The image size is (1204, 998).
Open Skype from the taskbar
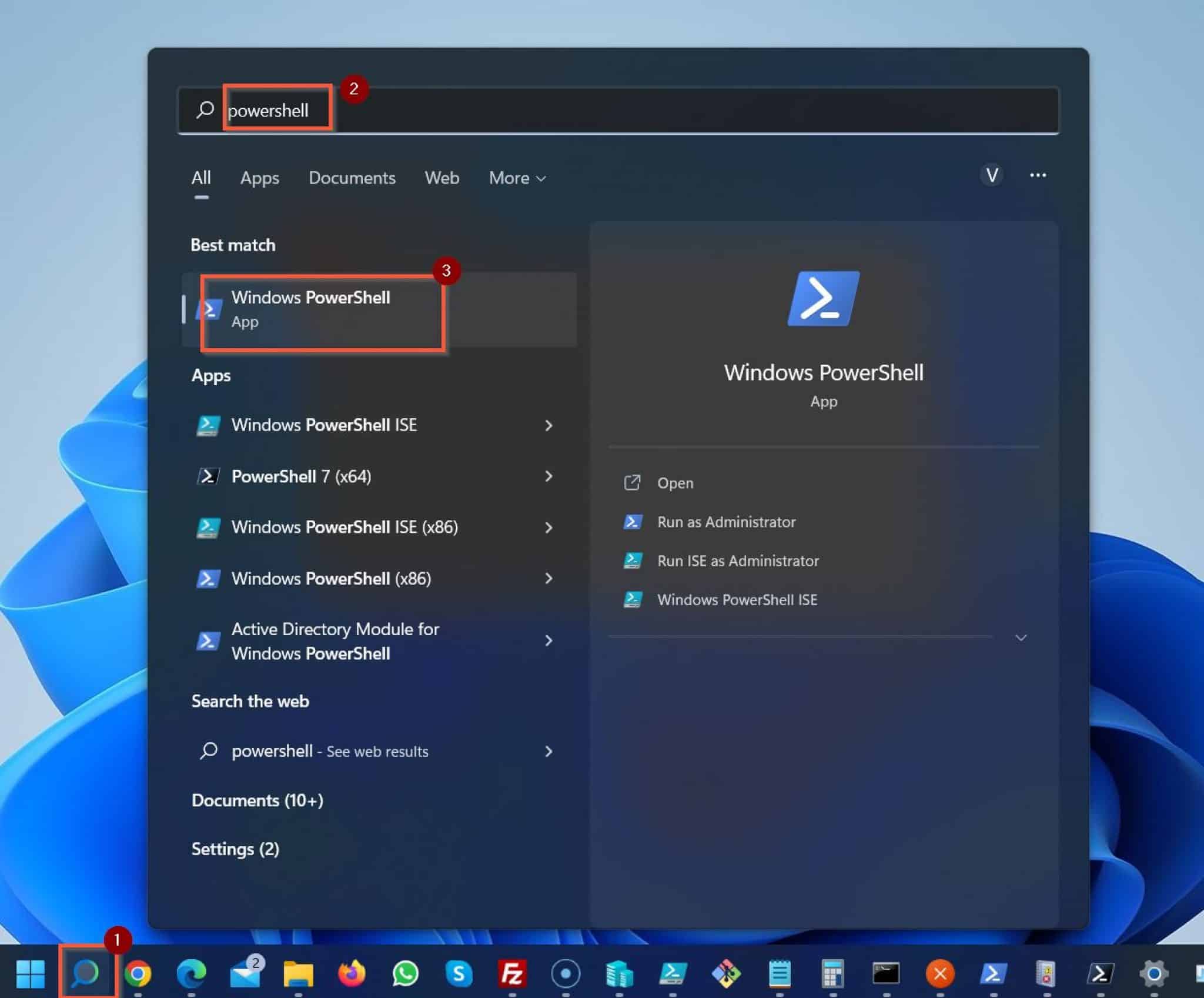click(459, 974)
